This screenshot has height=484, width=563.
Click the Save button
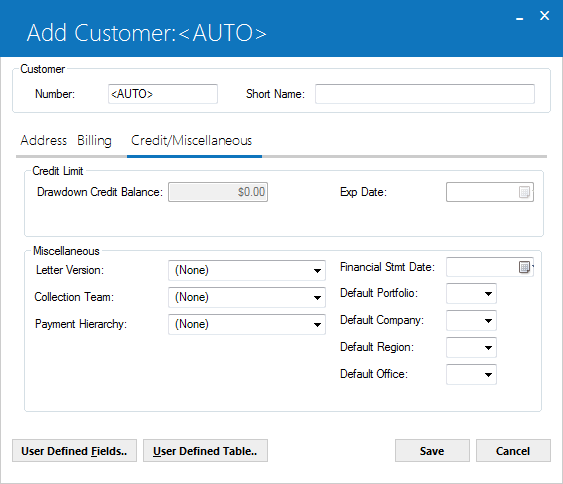click(432, 451)
